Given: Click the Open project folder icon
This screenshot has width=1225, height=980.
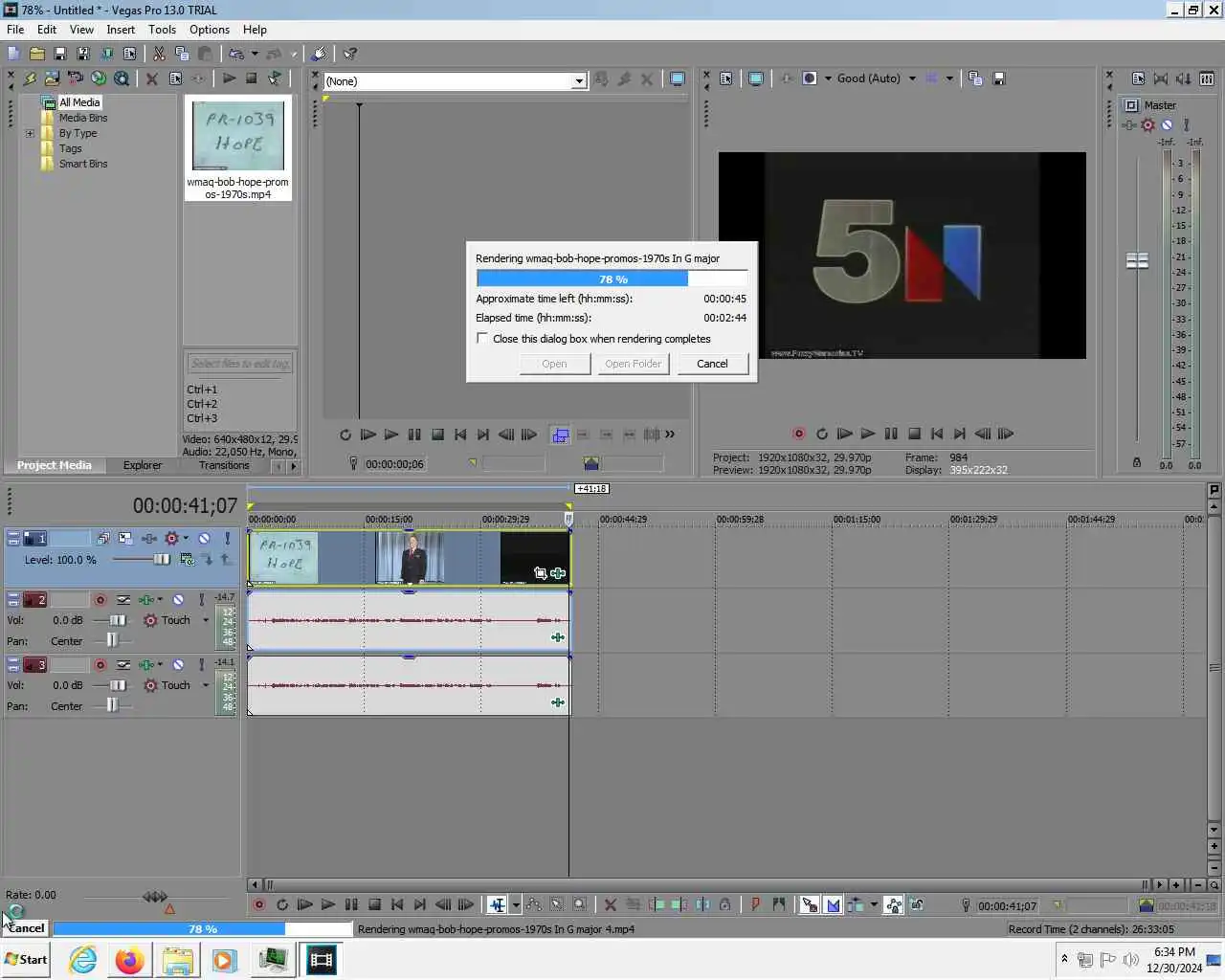Looking at the screenshot, I should pos(36,54).
